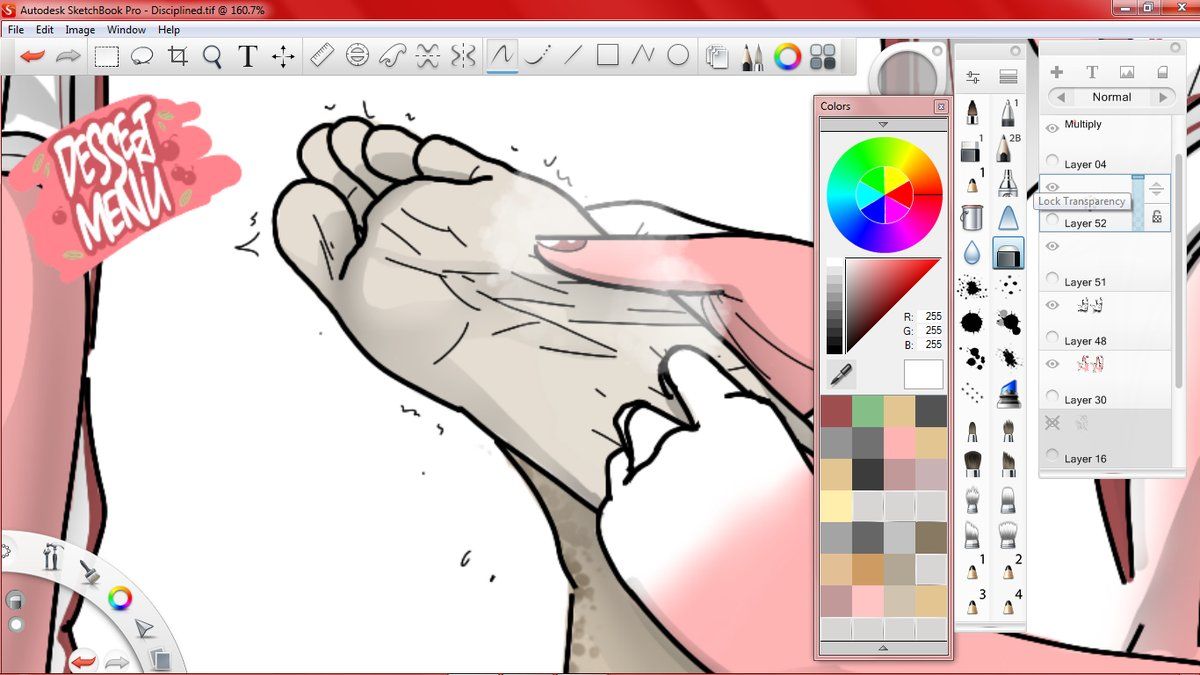This screenshot has width=1200, height=675.
Task: Select the Rectangle shape tool
Action: pyautogui.click(x=608, y=56)
